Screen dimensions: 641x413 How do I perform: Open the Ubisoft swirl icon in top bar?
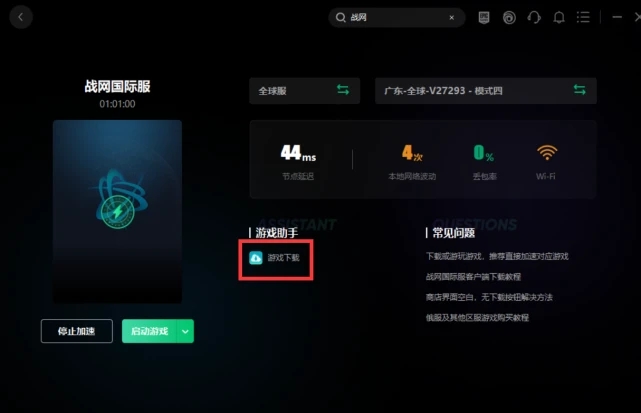click(509, 18)
